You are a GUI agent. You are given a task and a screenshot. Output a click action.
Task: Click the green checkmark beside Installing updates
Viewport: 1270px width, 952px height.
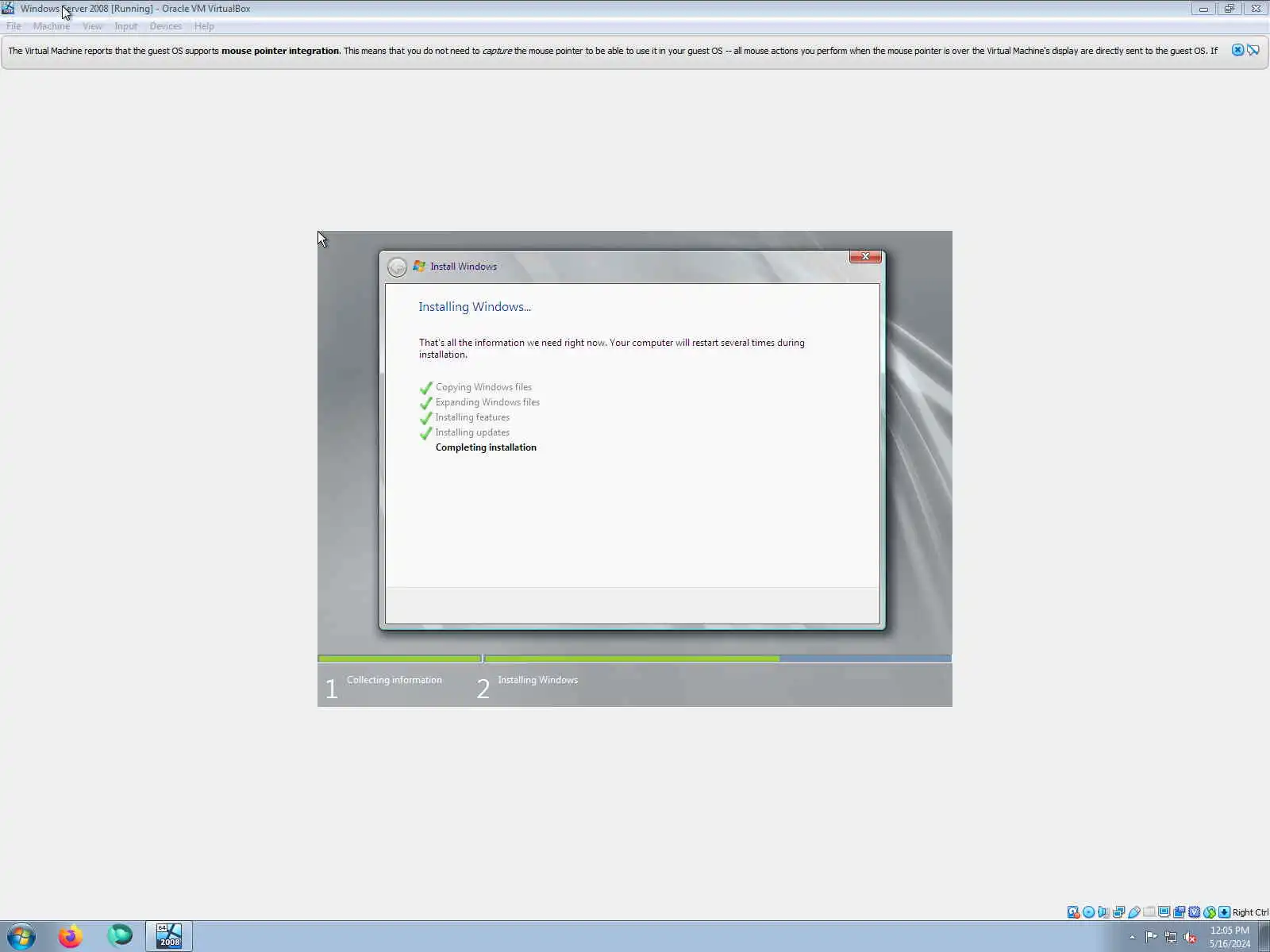click(x=426, y=433)
